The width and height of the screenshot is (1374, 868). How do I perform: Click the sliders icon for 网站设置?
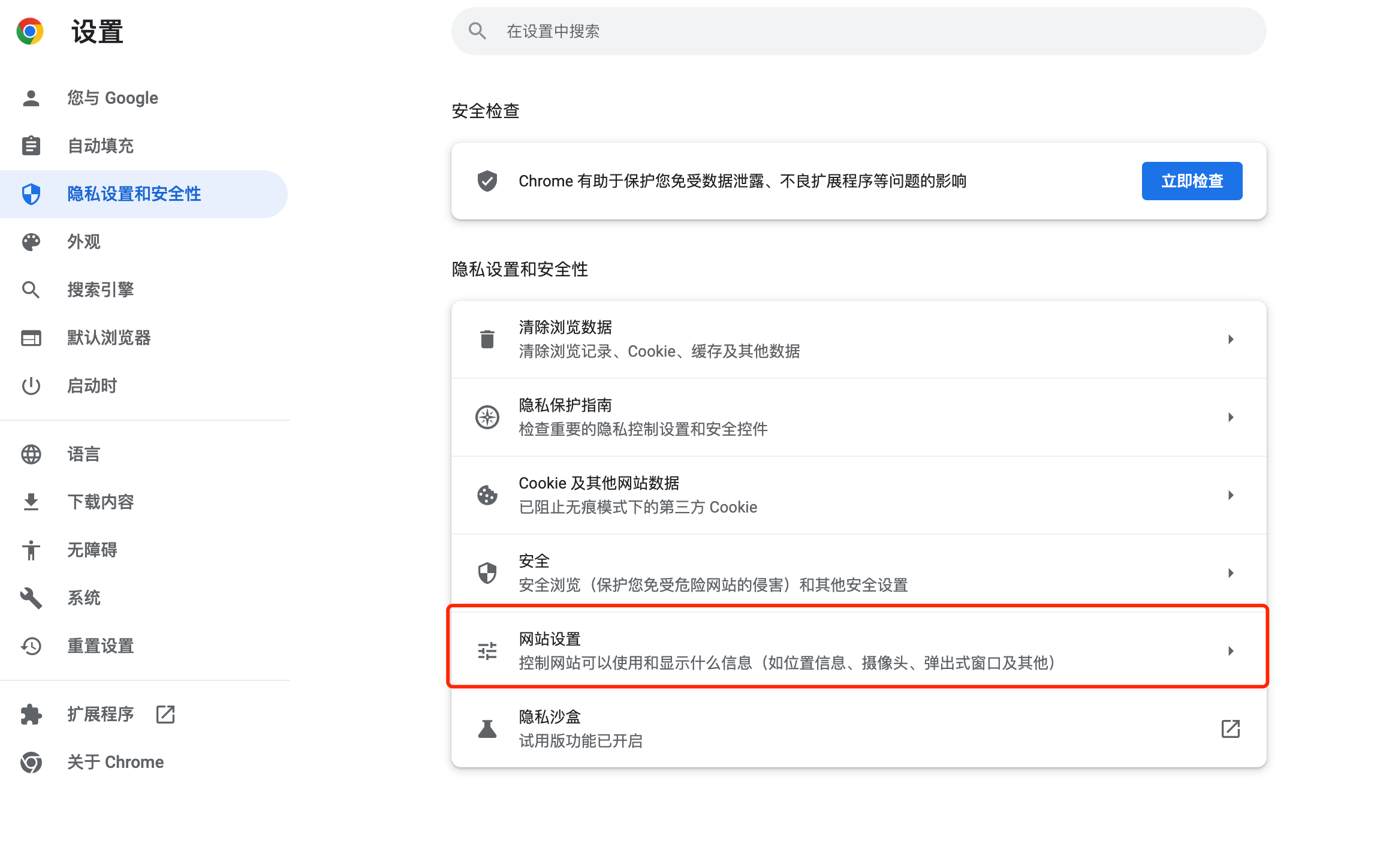(x=487, y=650)
